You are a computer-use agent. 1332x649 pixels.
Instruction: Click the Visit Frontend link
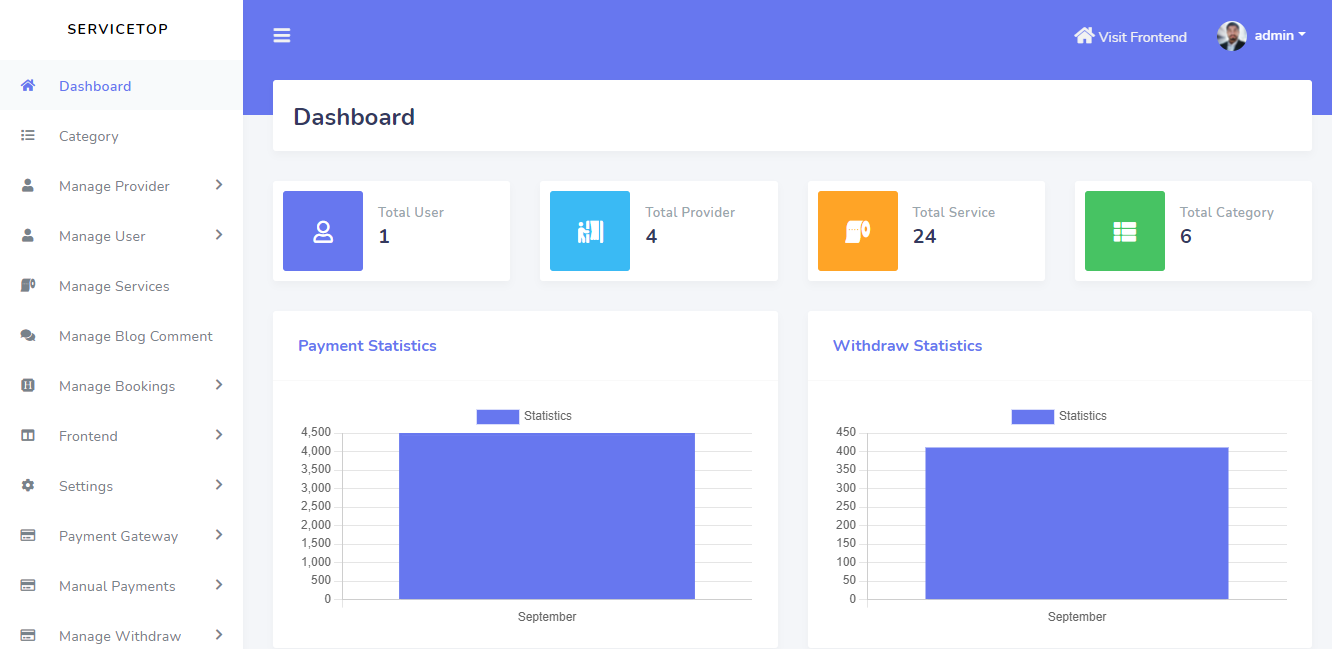click(x=1142, y=37)
